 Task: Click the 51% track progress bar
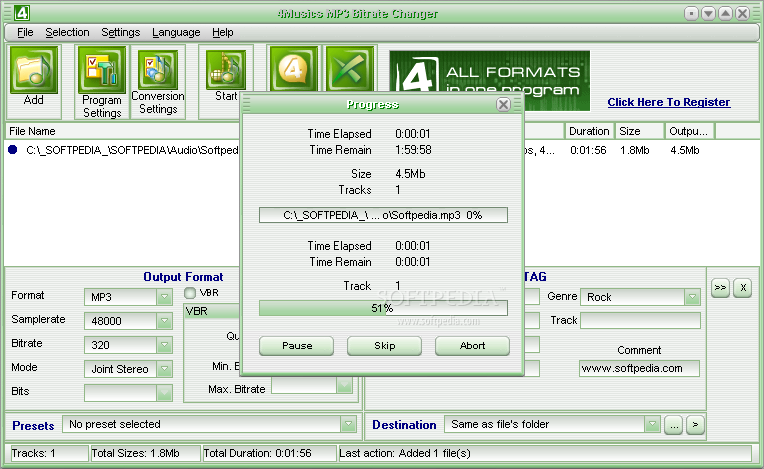click(x=383, y=308)
